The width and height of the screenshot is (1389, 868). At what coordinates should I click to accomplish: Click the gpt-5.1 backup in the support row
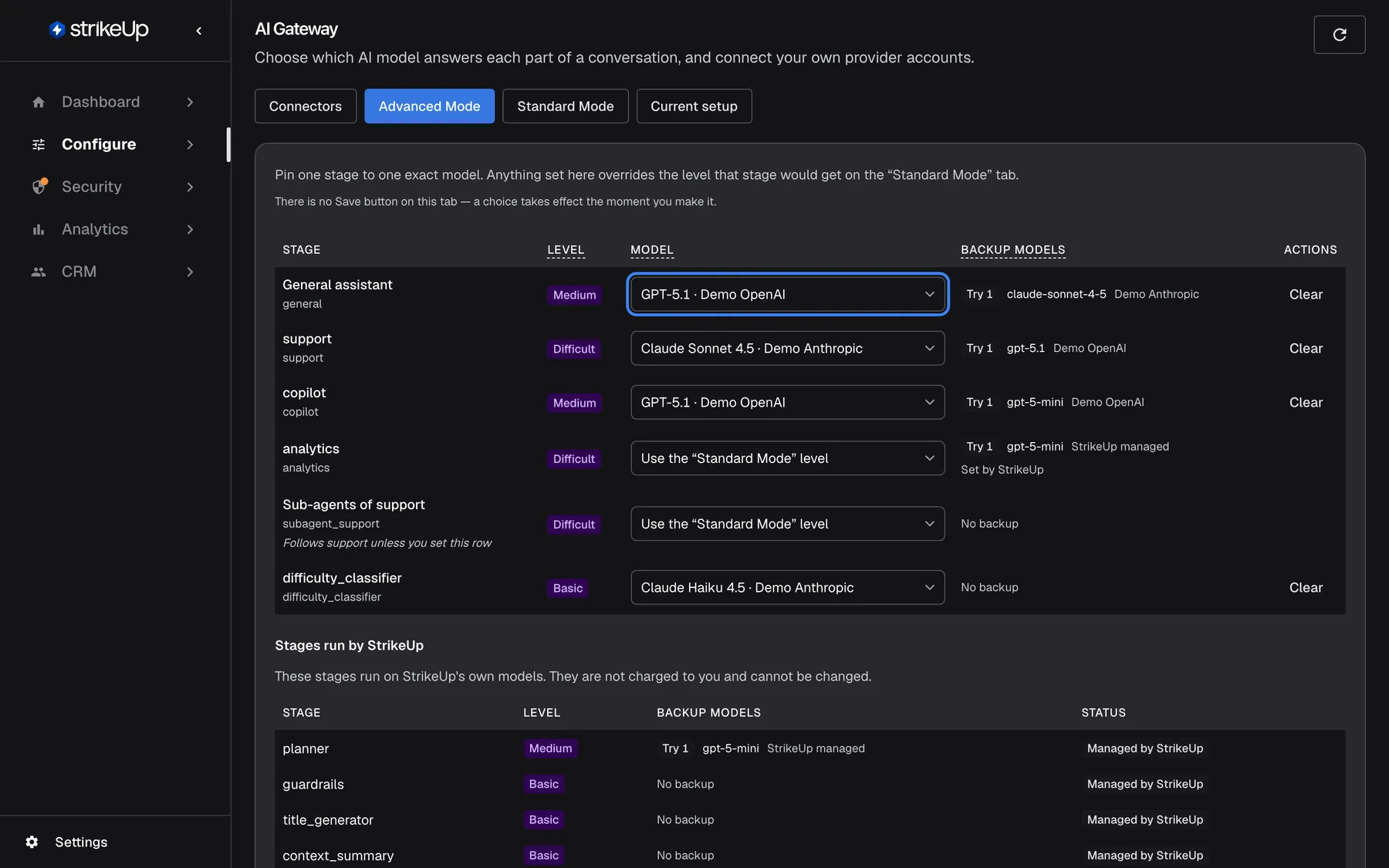point(1026,348)
